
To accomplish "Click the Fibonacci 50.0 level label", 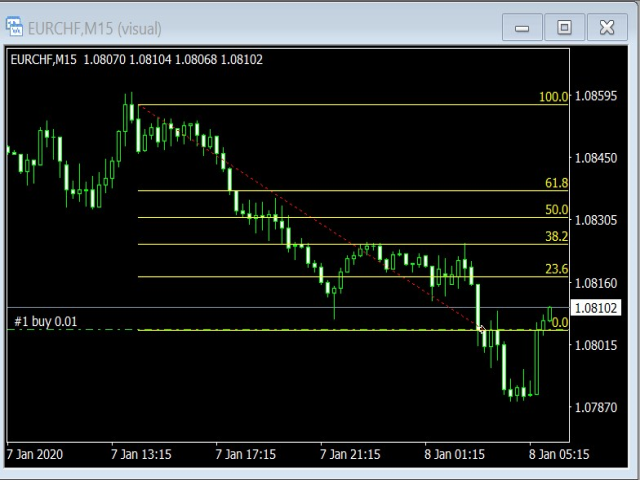I will point(556,209).
